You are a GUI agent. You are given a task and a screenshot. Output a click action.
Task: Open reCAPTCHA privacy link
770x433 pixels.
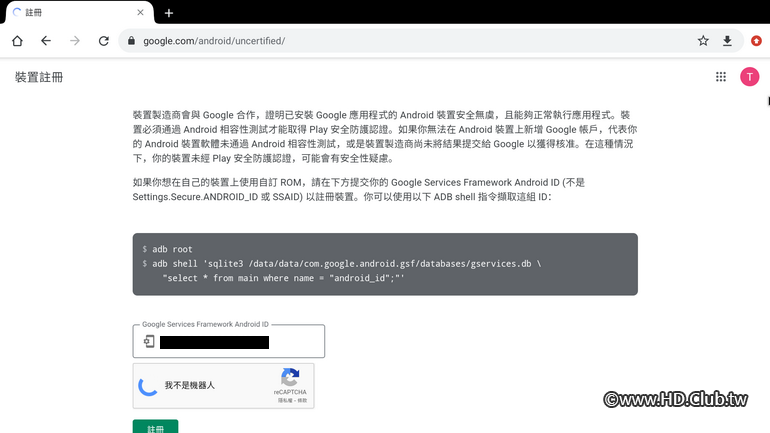[284, 401]
